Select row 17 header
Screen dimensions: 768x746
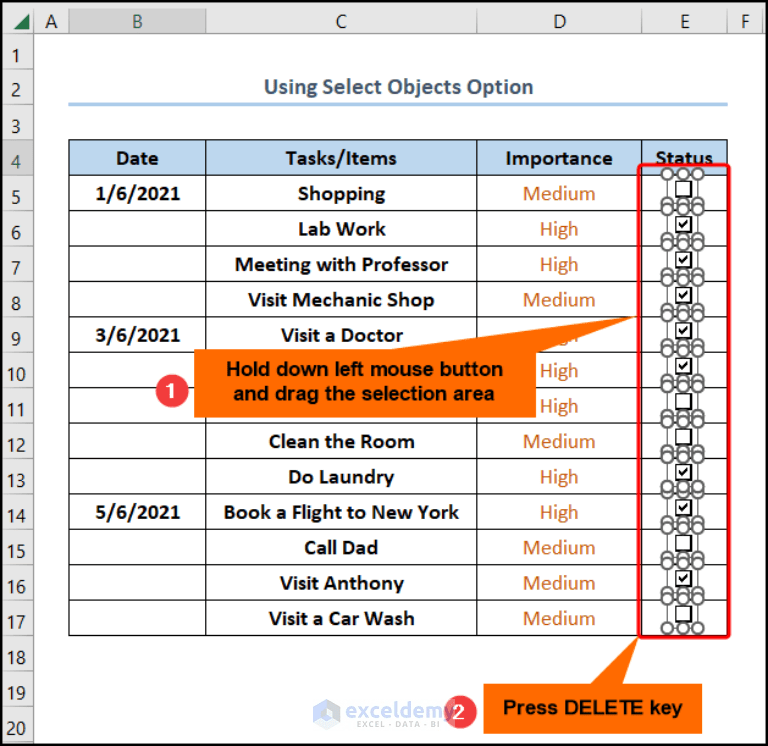pos(17,618)
